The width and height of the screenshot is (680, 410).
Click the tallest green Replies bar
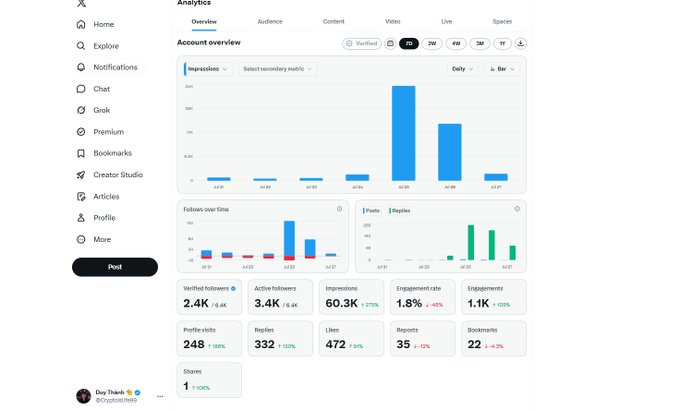pos(471,243)
